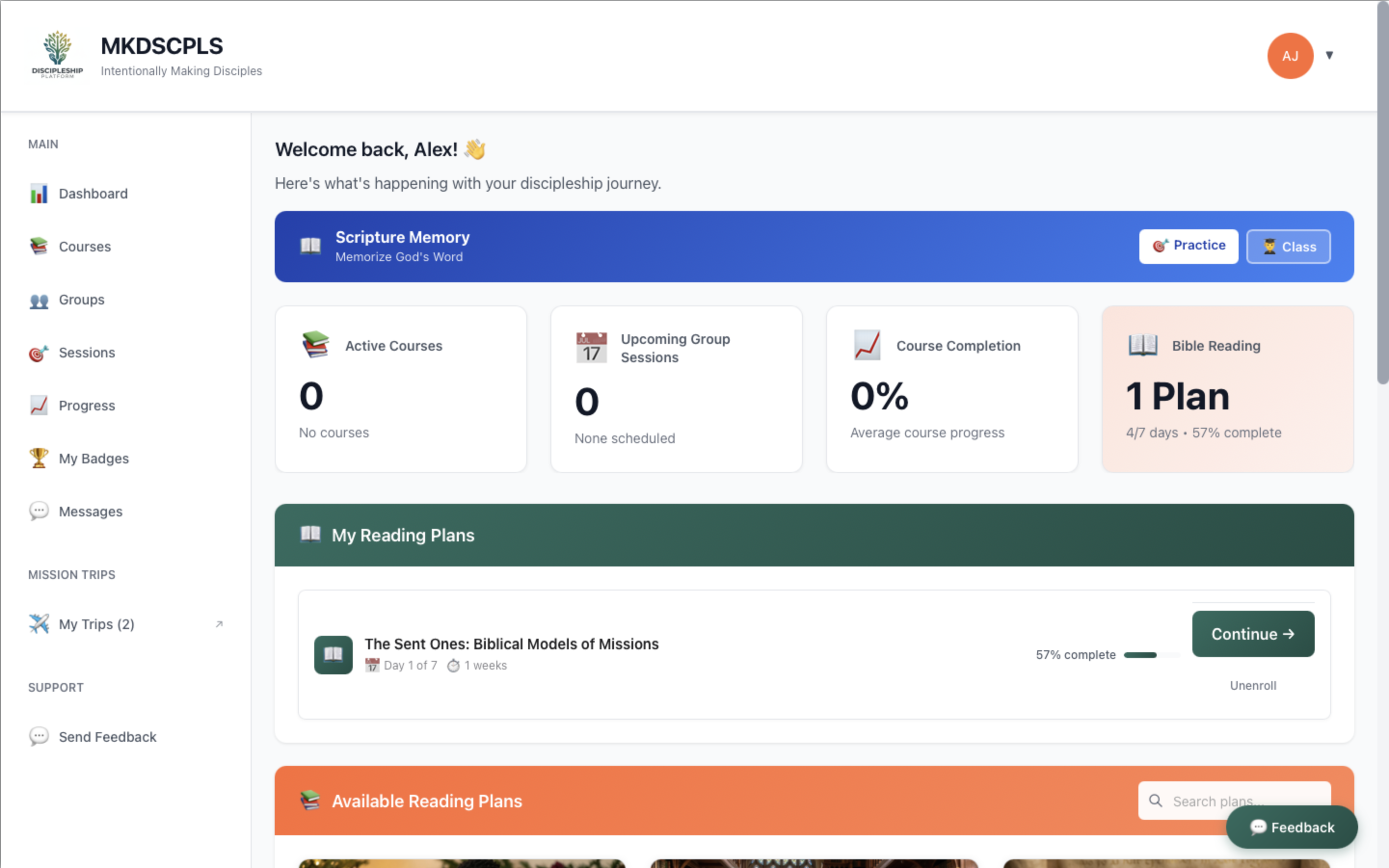
Task: Open the AJ avatar account menu
Action: (x=1290, y=55)
